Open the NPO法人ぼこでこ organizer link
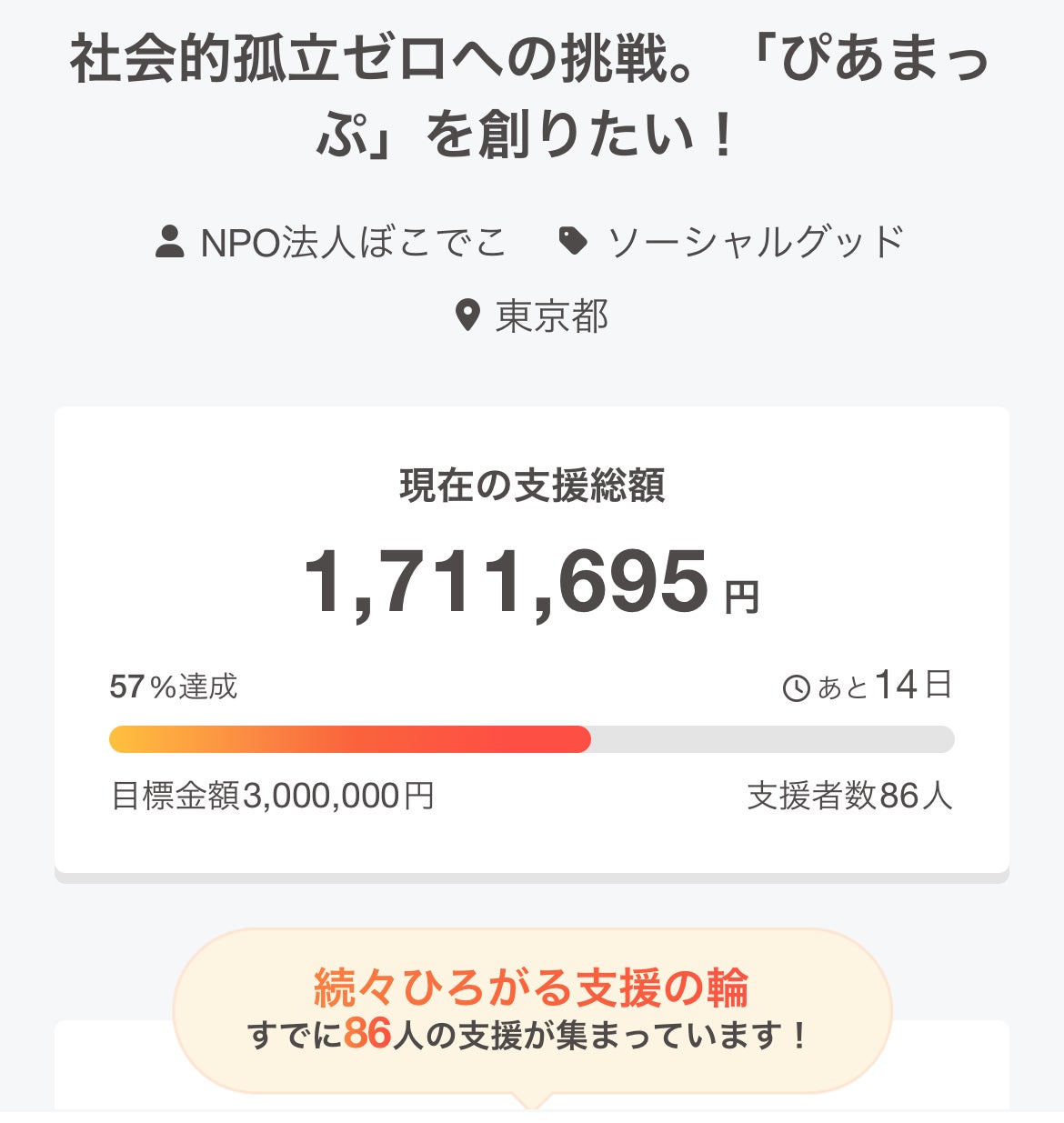 [x=353, y=242]
